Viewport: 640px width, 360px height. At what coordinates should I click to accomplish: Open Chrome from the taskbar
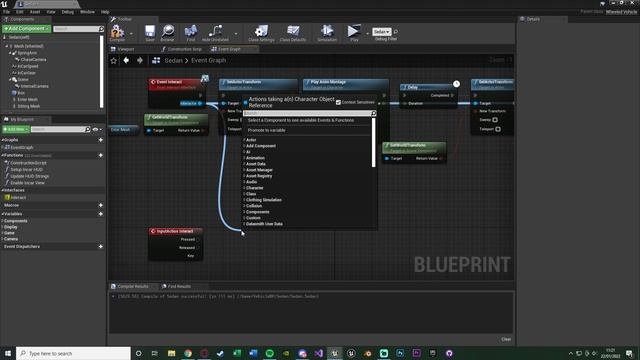pos(188,353)
